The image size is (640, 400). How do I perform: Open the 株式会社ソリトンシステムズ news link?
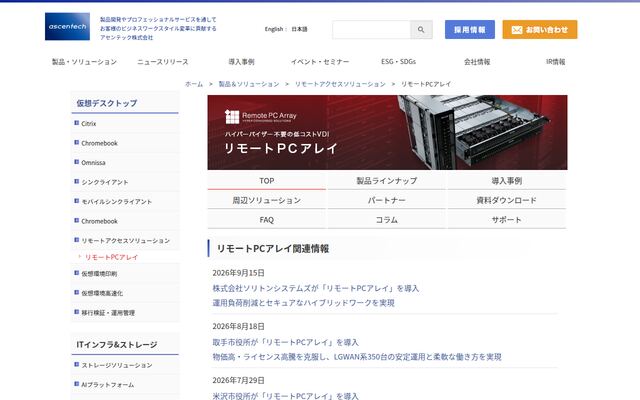pyautogui.click(x=316, y=288)
